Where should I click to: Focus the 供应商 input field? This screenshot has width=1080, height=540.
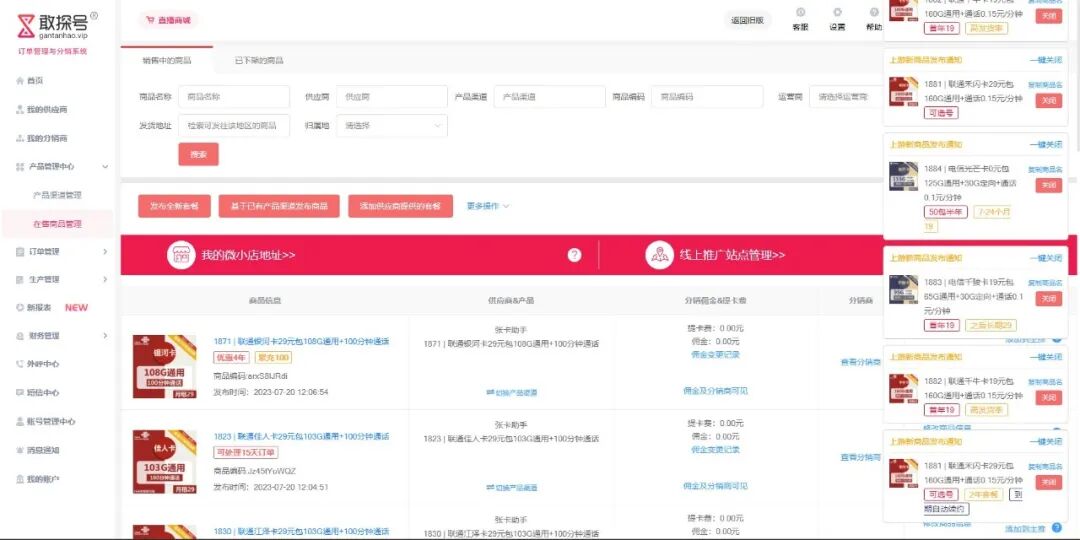click(392, 97)
